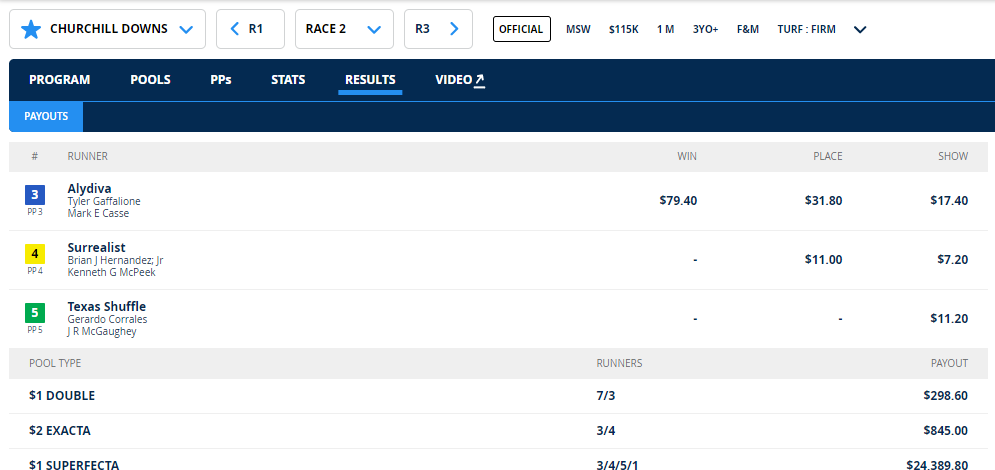Click the 3/4 exacta runners value
995x470 pixels.
point(606,431)
